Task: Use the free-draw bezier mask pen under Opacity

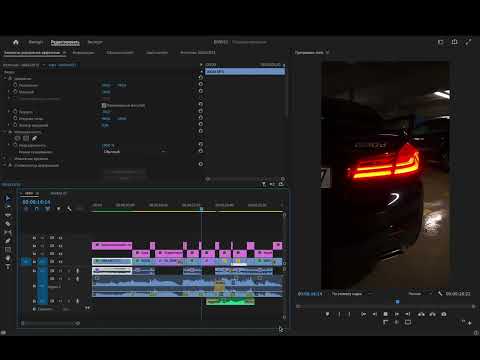Action: click(34, 138)
